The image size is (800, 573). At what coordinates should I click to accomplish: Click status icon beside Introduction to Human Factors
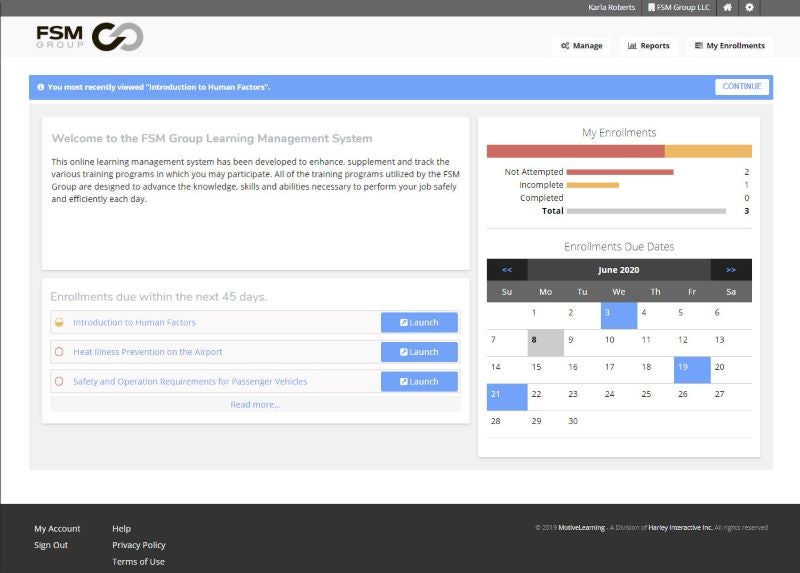pyautogui.click(x=59, y=323)
